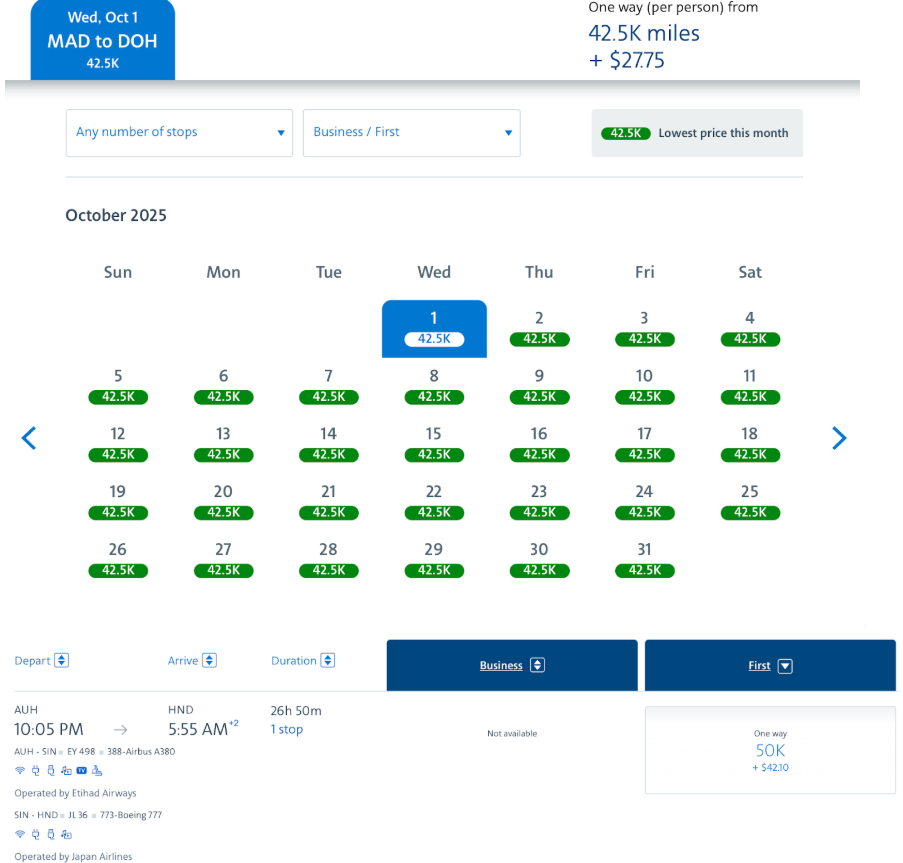Pick October 28 calendar date

pos(329,560)
